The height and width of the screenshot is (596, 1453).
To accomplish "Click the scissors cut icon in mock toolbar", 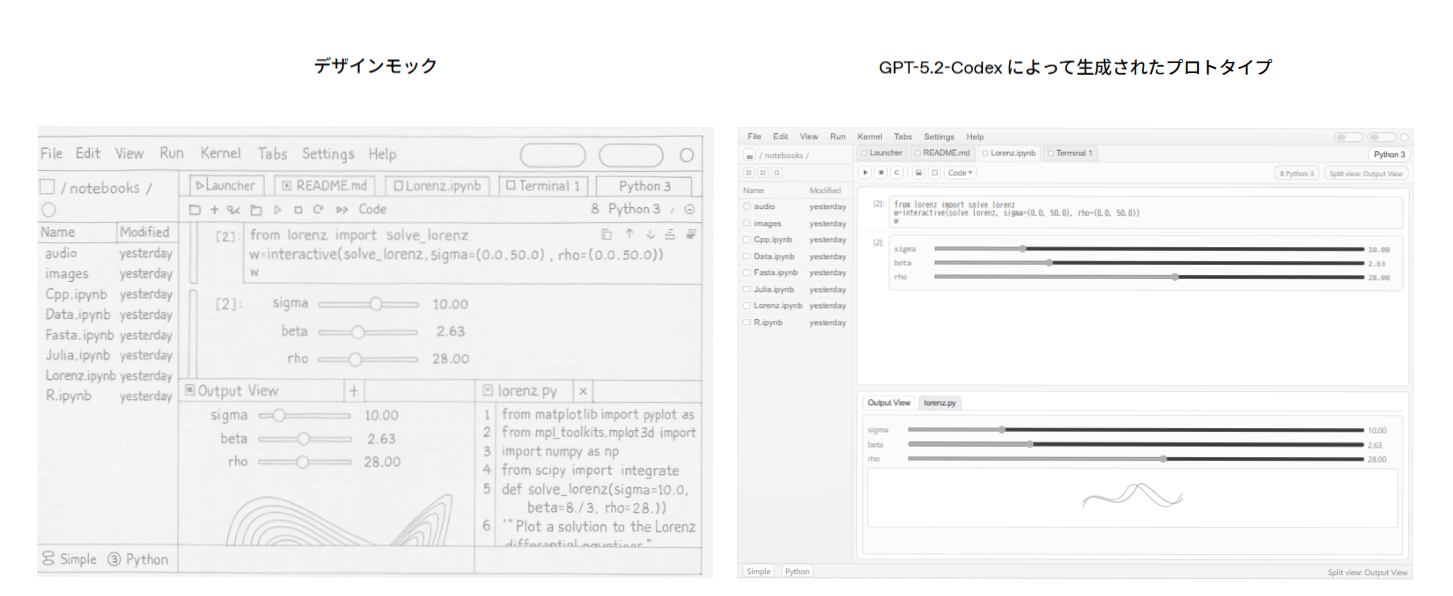I will [x=233, y=210].
